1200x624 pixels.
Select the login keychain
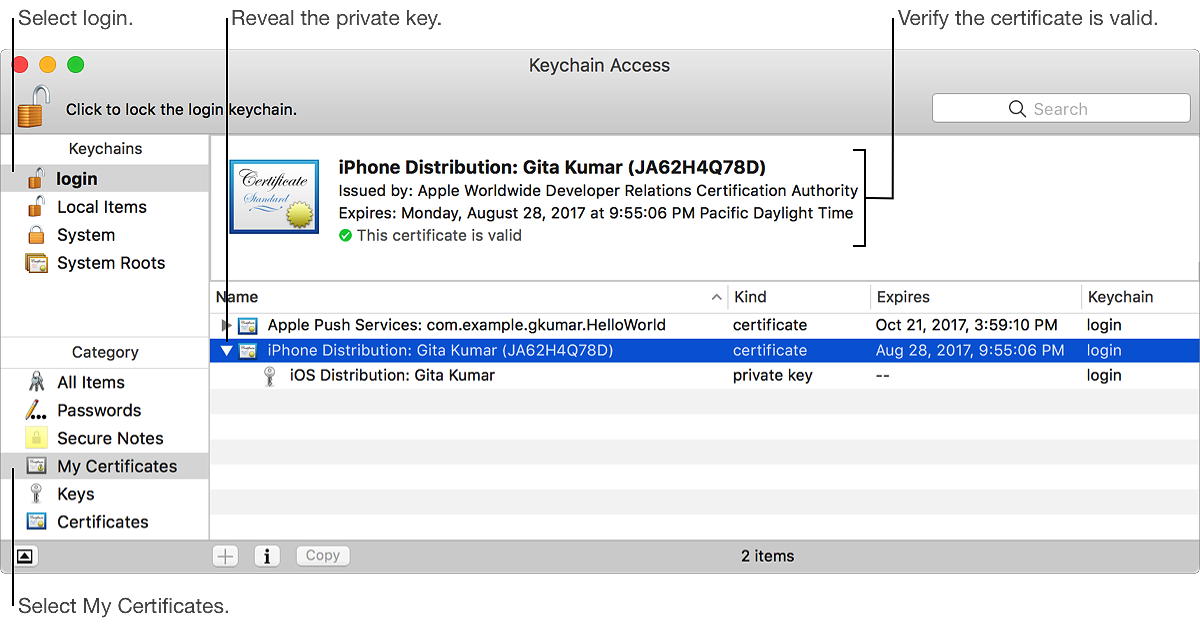pos(105,179)
